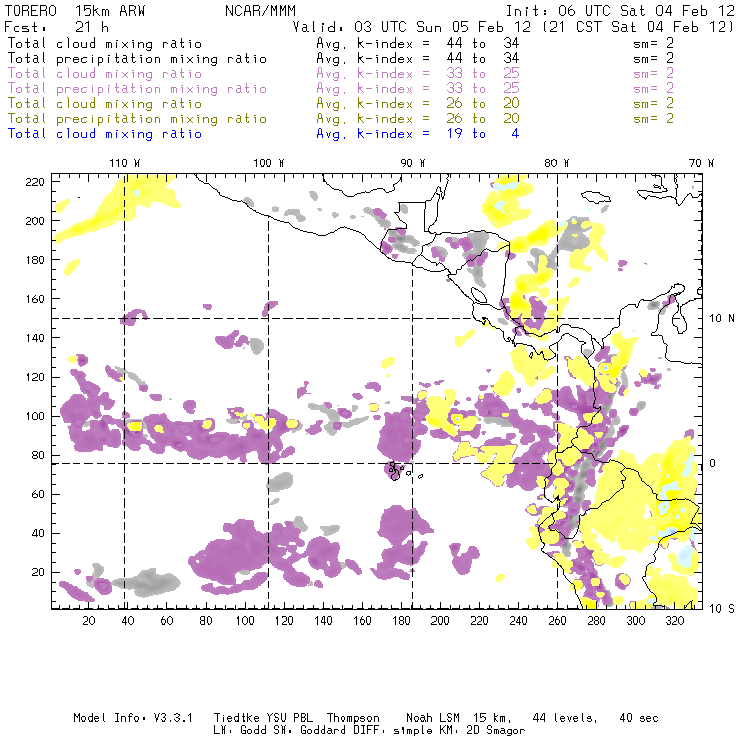Click the x-axis tick label '320'
The height and width of the screenshot is (740, 740).
point(674,621)
